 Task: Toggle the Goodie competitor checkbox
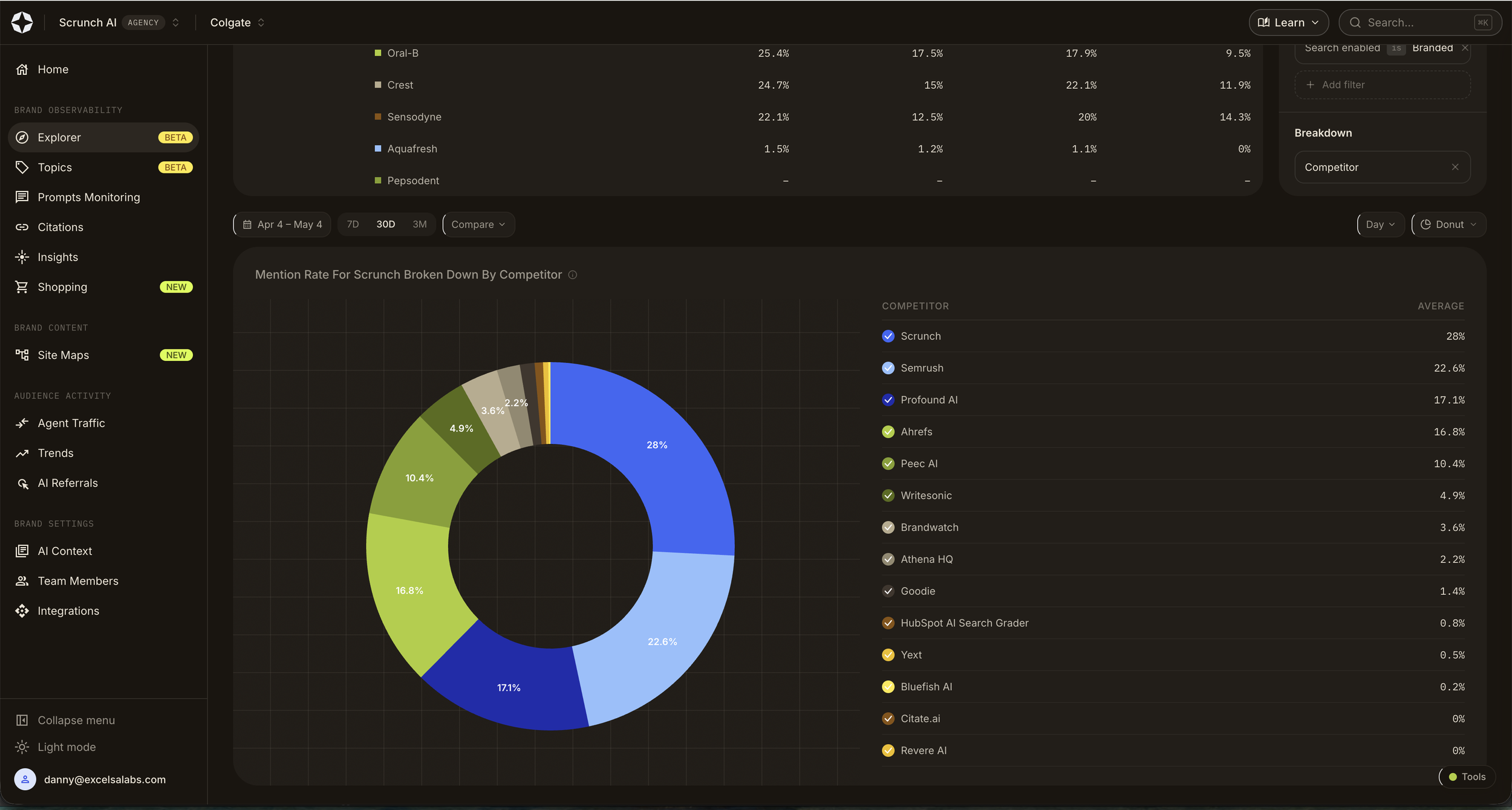pyautogui.click(x=888, y=591)
